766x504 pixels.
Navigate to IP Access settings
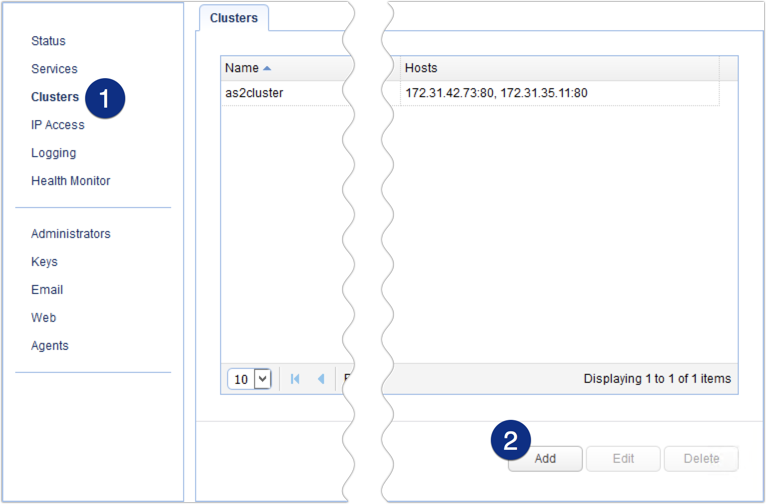coord(58,125)
